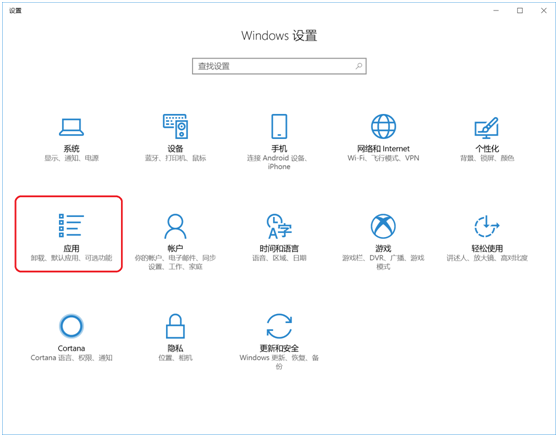The image size is (558, 437).
Task: Open the 更新和安全 sync arrows icon
Action: pyautogui.click(x=279, y=326)
